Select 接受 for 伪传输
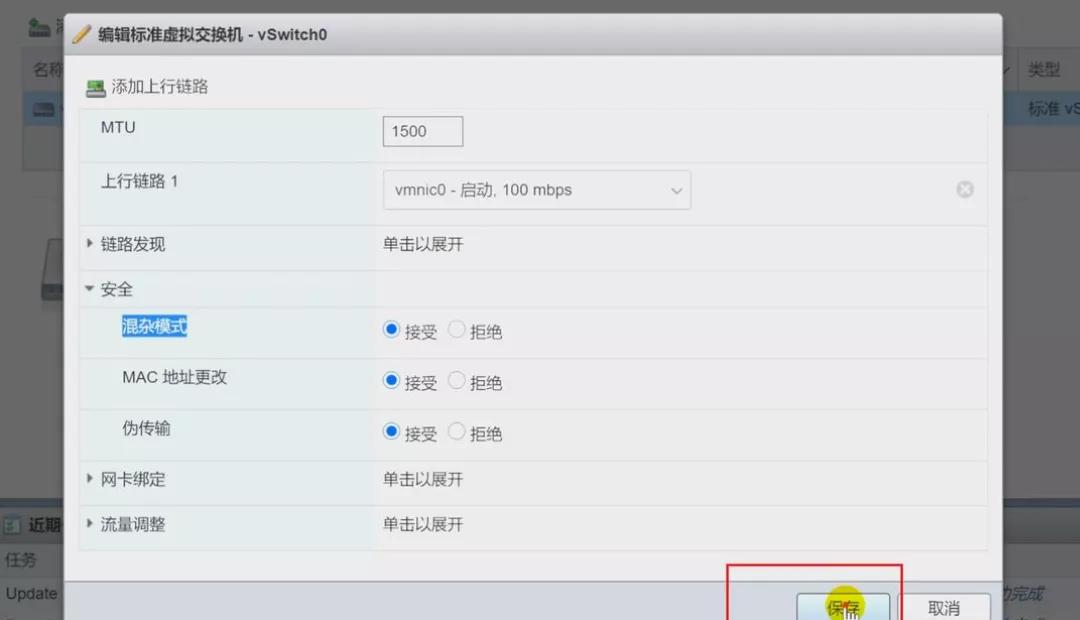Screen dimensions: 1080x620 pos(389,432)
